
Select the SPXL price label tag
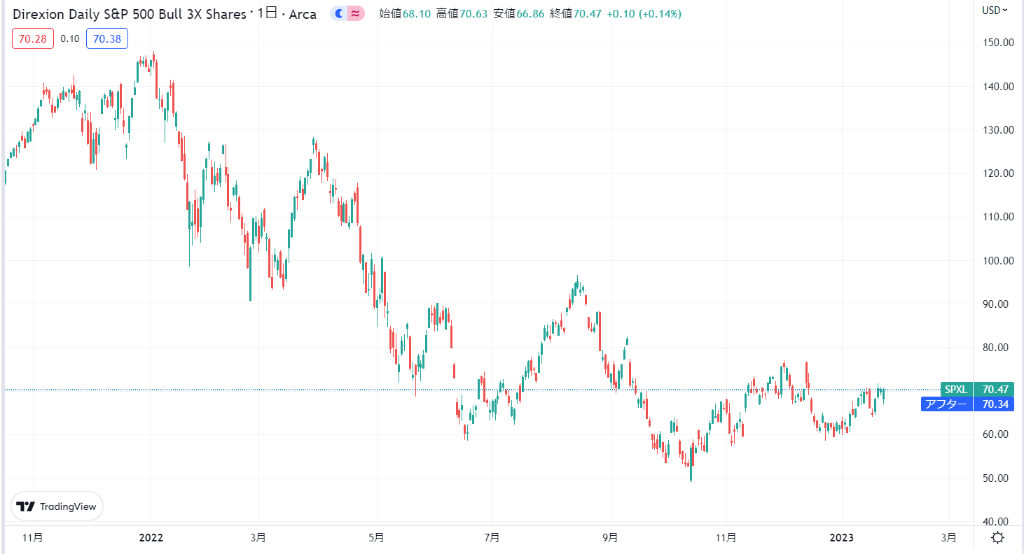coord(956,389)
